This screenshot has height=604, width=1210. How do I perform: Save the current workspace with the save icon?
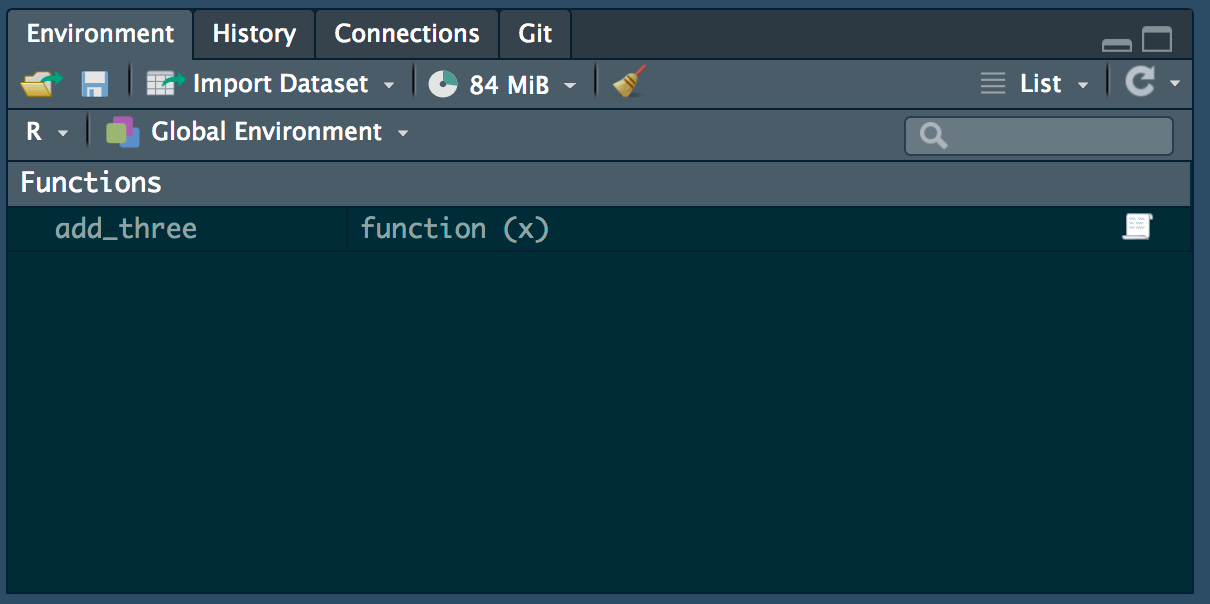94,84
